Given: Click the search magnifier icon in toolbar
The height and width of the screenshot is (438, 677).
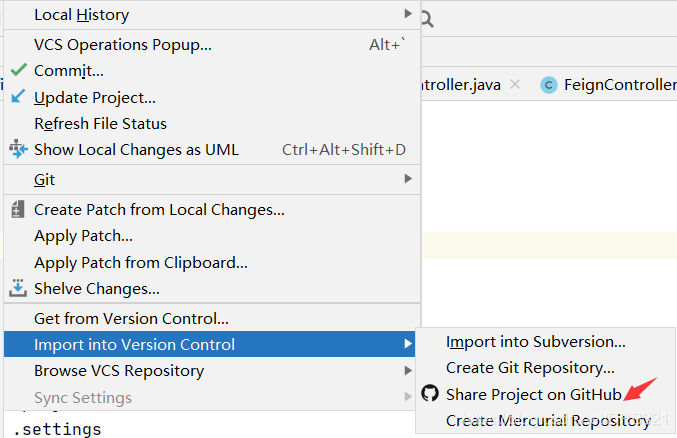Looking at the screenshot, I should [427, 18].
